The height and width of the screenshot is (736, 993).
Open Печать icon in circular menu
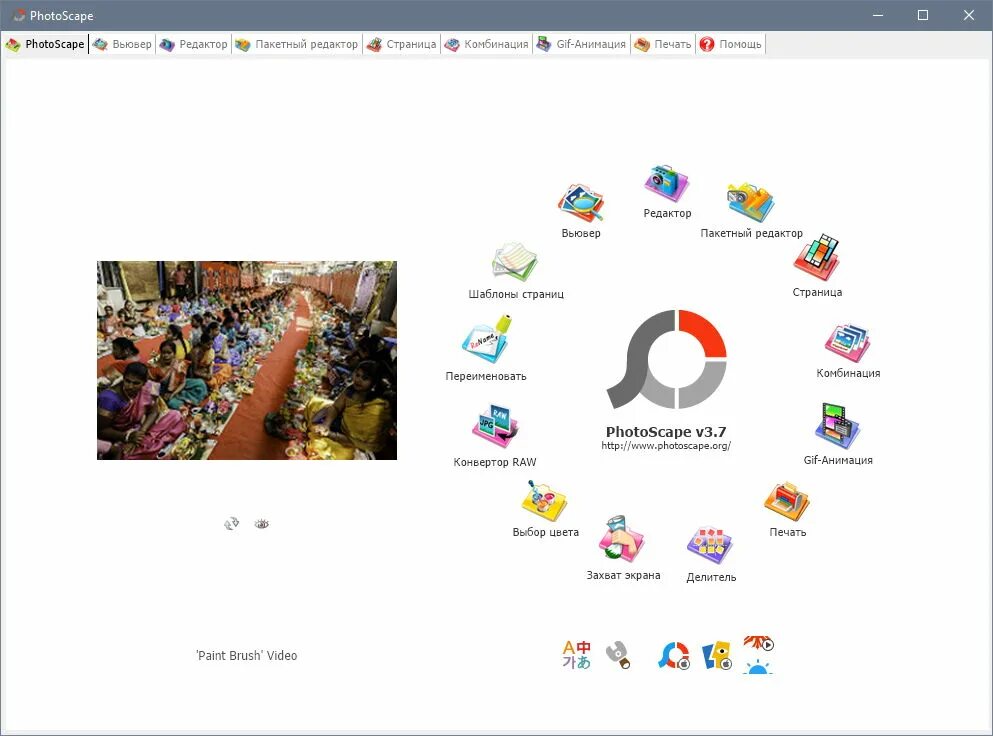(x=787, y=502)
